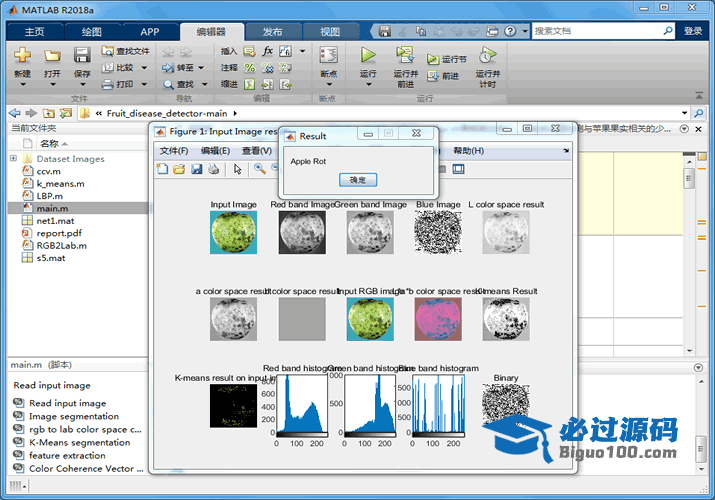Click Find Files in ribbon
The width and height of the screenshot is (715, 500).
click(x=126, y=51)
